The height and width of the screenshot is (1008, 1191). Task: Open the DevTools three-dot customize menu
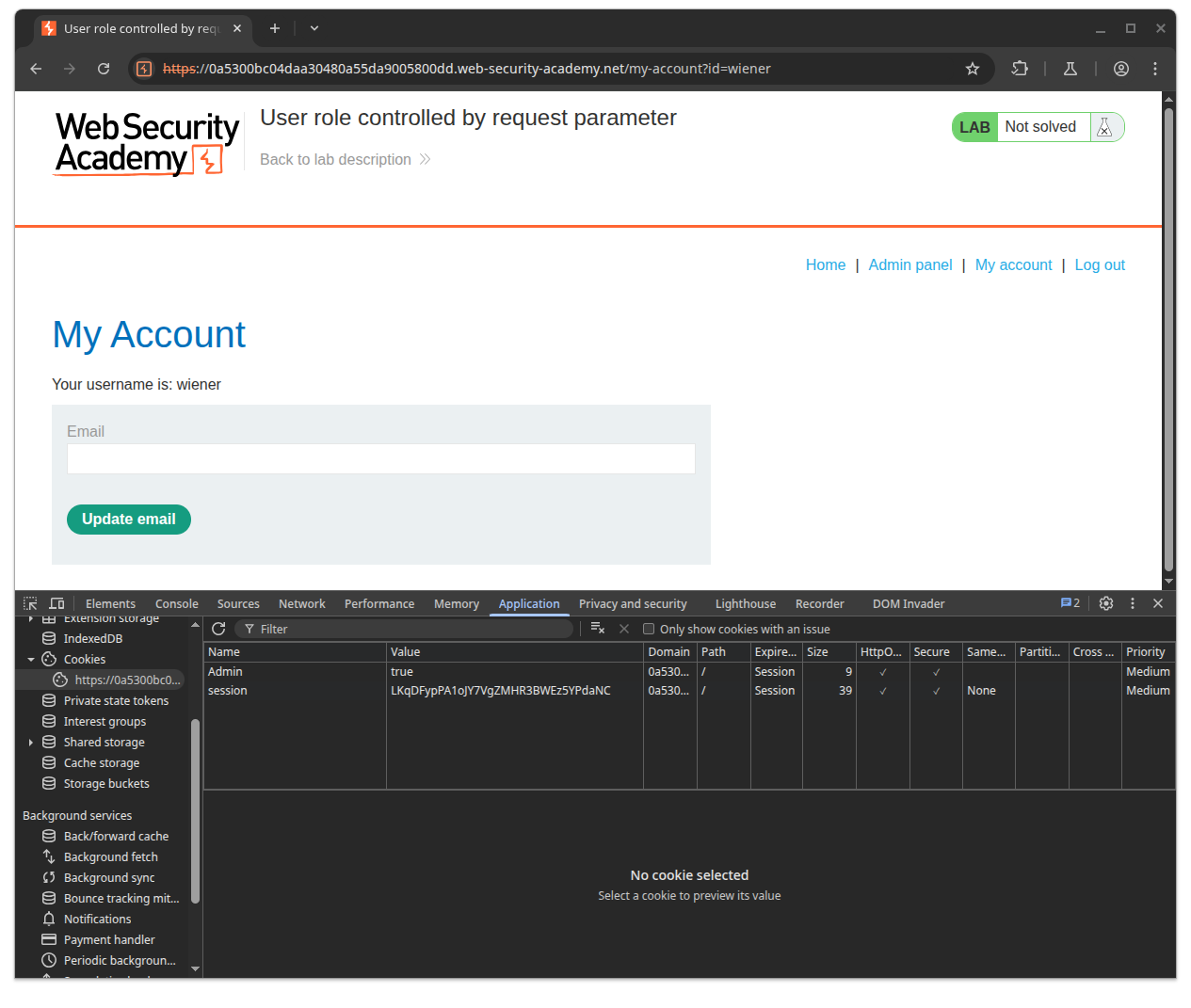pyautogui.click(x=1133, y=603)
